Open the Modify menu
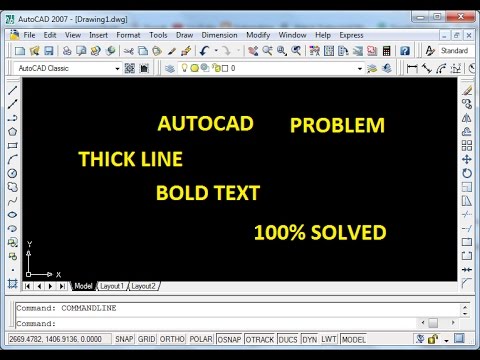 (x=258, y=35)
